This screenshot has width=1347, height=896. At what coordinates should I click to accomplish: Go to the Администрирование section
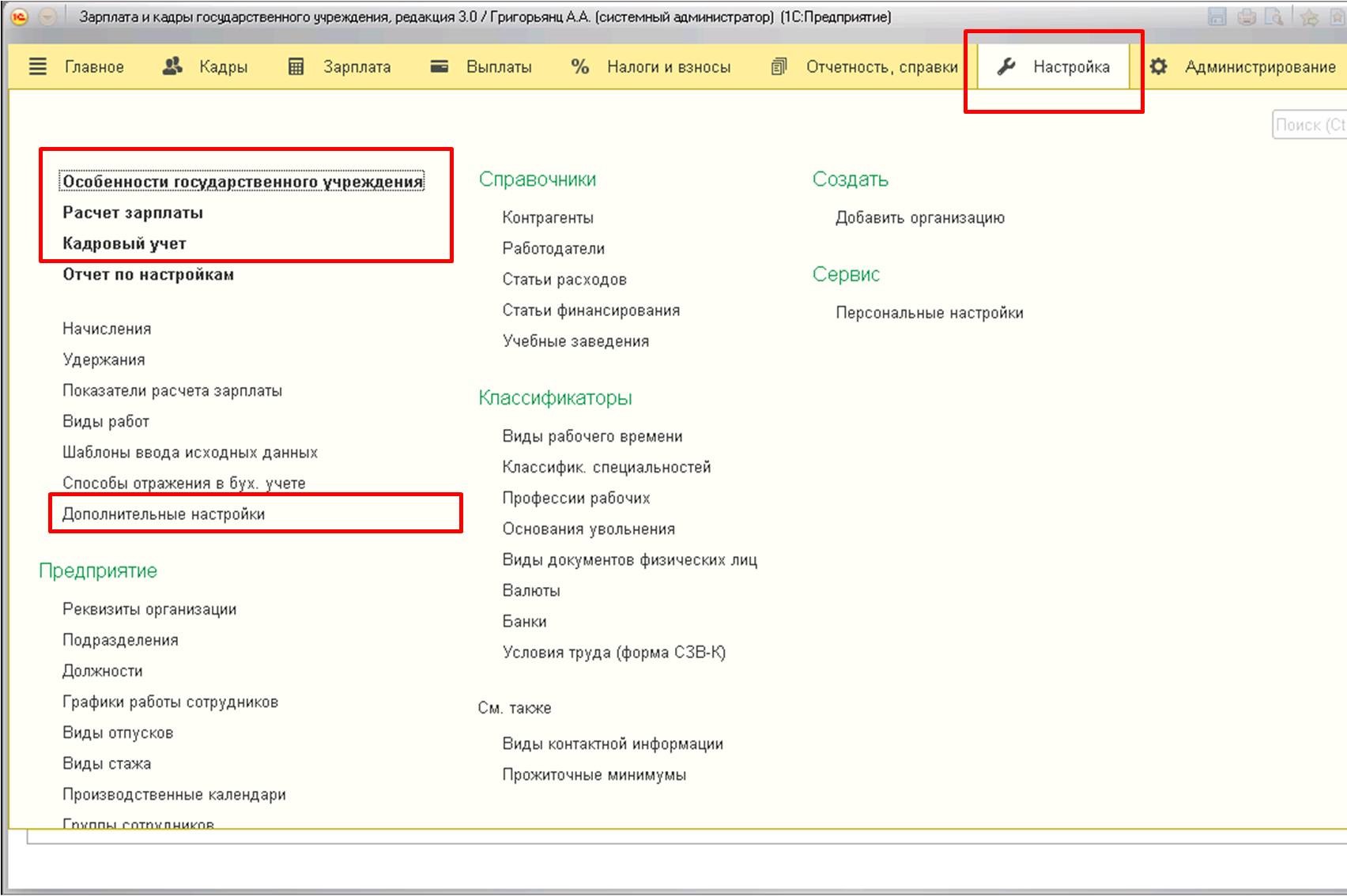(1243, 67)
